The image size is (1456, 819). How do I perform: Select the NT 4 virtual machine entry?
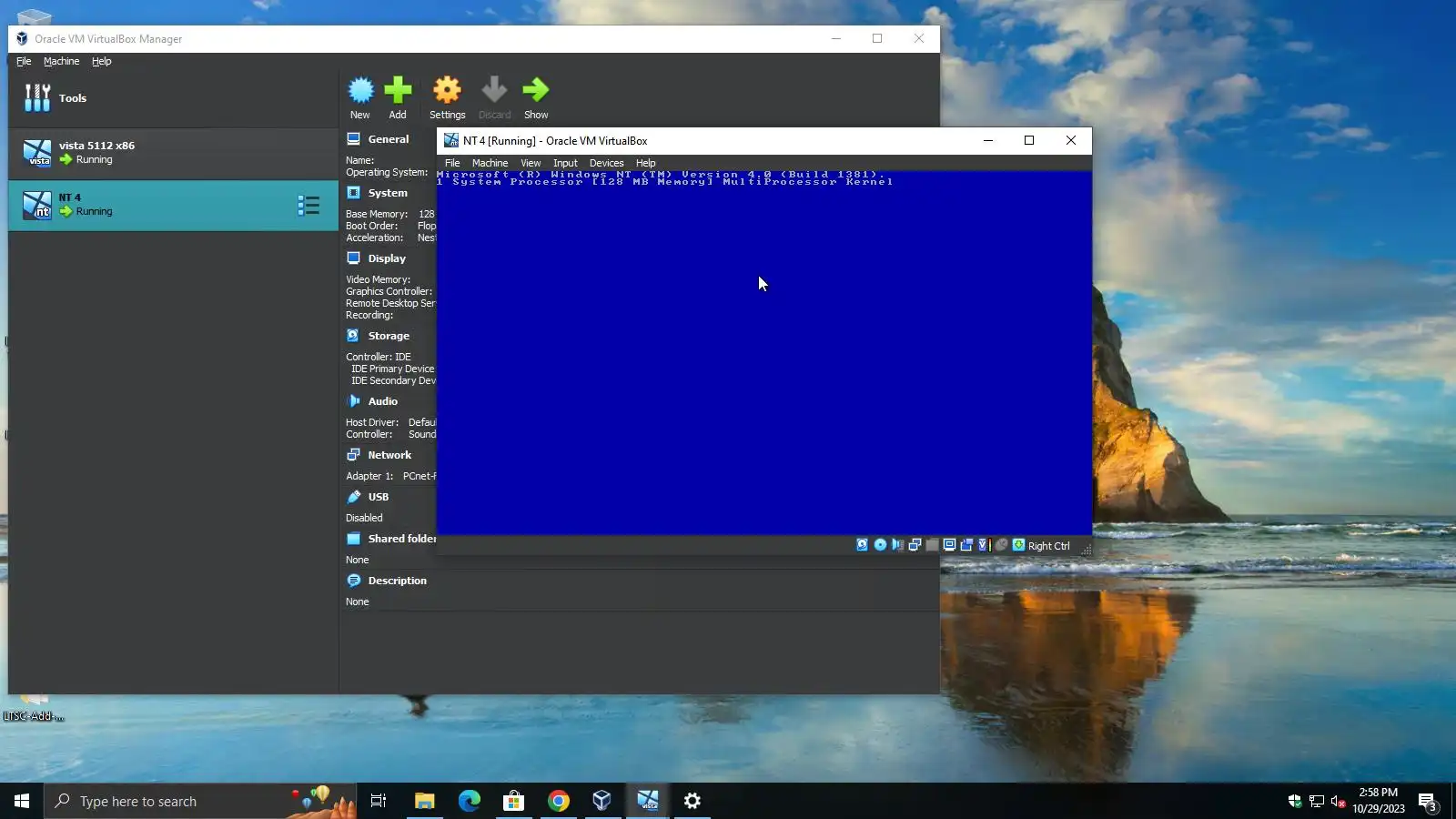point(173,206)
